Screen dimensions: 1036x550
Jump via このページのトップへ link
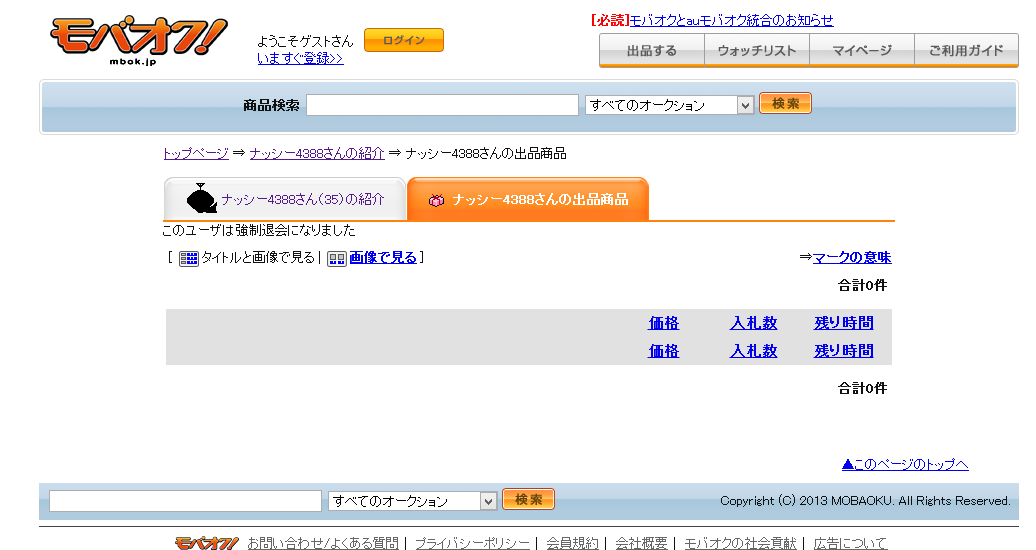905,464
